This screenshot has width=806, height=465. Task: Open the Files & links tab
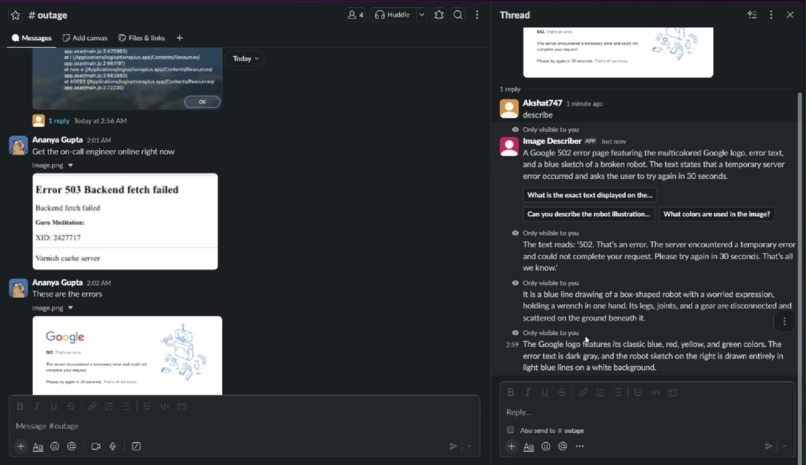(142, 38)
